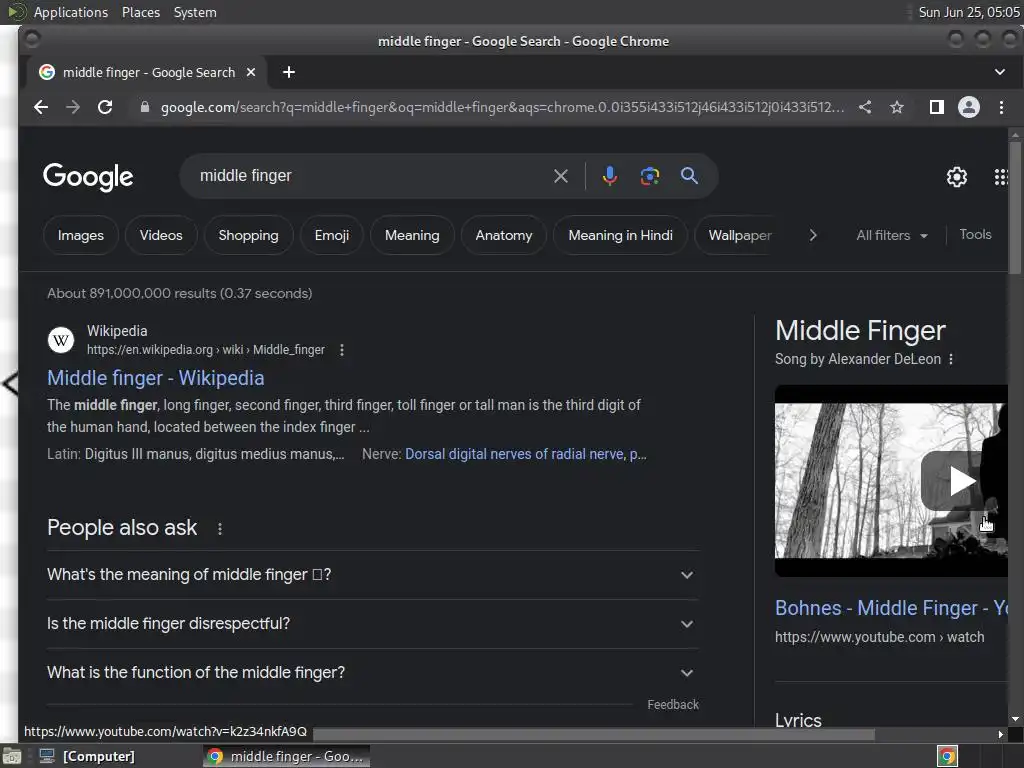Click the date and time clock
Screen dimensions: 1024x768
[968, 12]
